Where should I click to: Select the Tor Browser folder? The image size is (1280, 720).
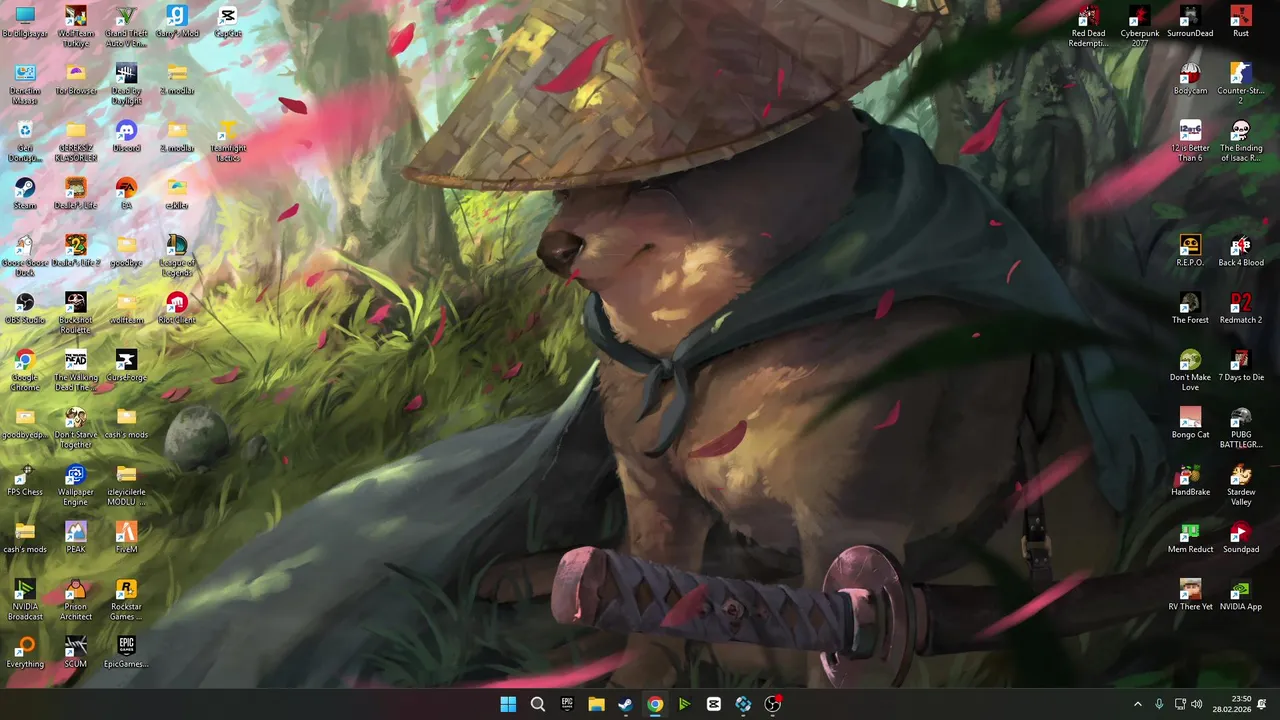(76, 79)
